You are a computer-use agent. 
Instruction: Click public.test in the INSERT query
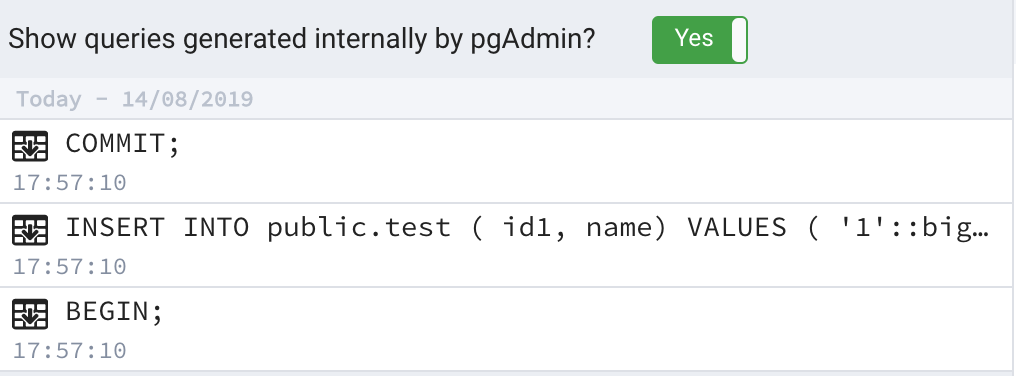(358, 228)
